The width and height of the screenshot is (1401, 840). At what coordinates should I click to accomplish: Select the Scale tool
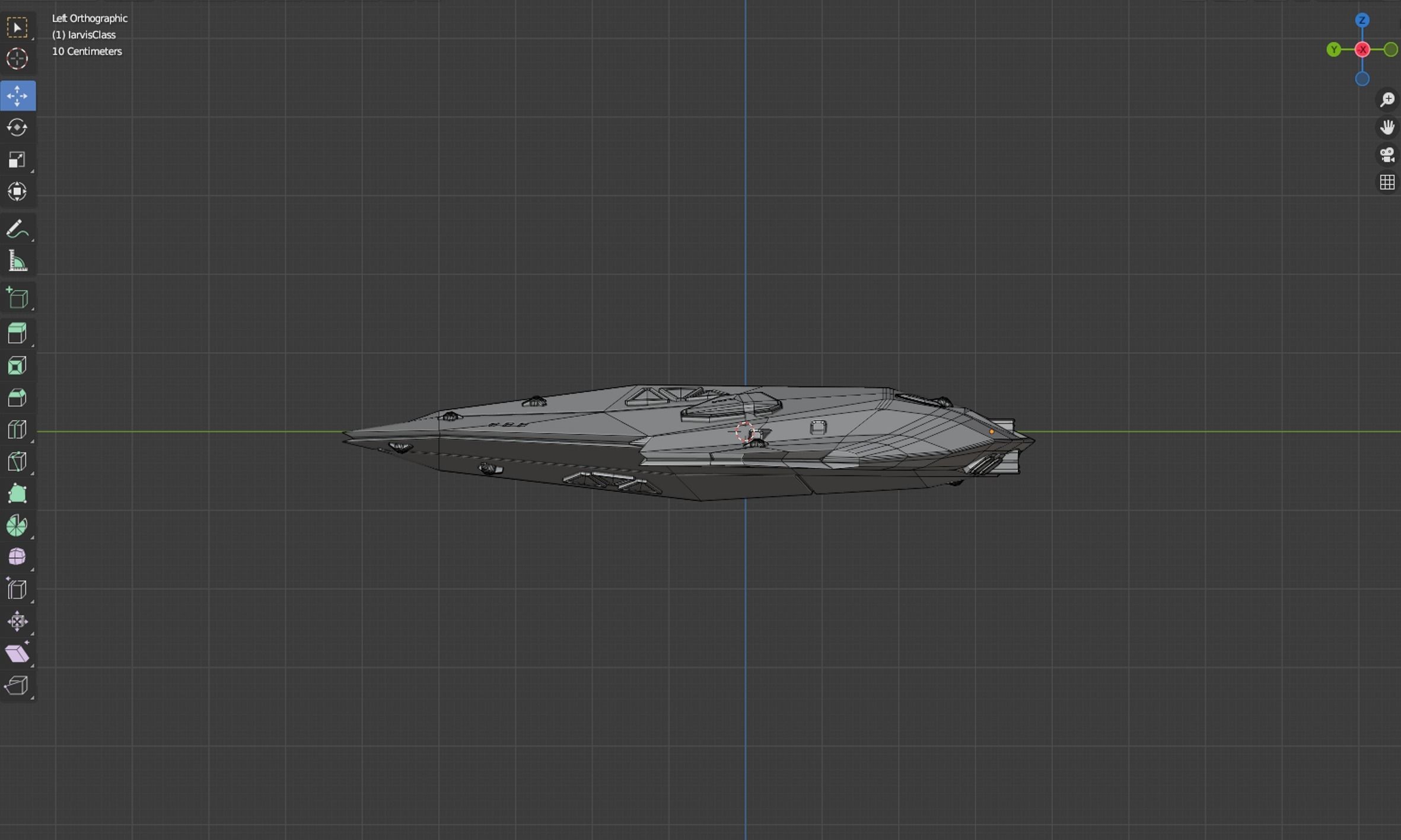[17, 159]
